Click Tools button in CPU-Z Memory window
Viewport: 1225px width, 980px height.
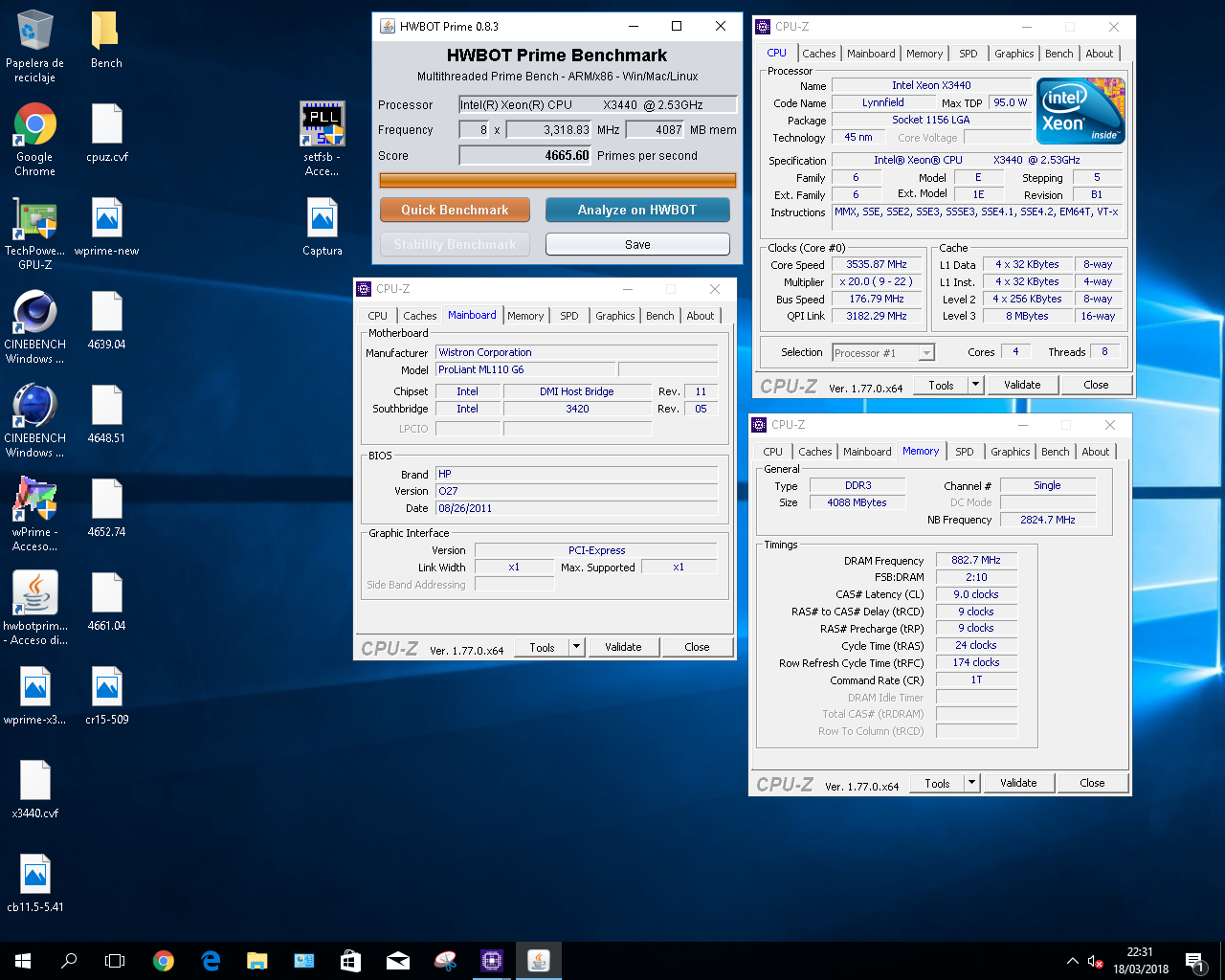tap(937, 783)
